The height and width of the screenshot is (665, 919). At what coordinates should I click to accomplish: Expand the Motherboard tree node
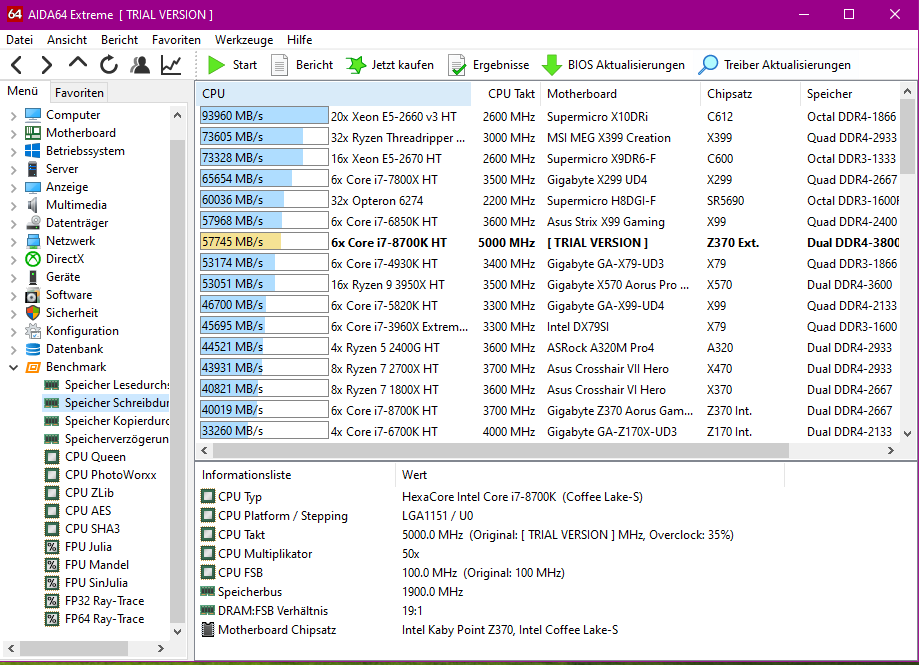click(13, 134)
